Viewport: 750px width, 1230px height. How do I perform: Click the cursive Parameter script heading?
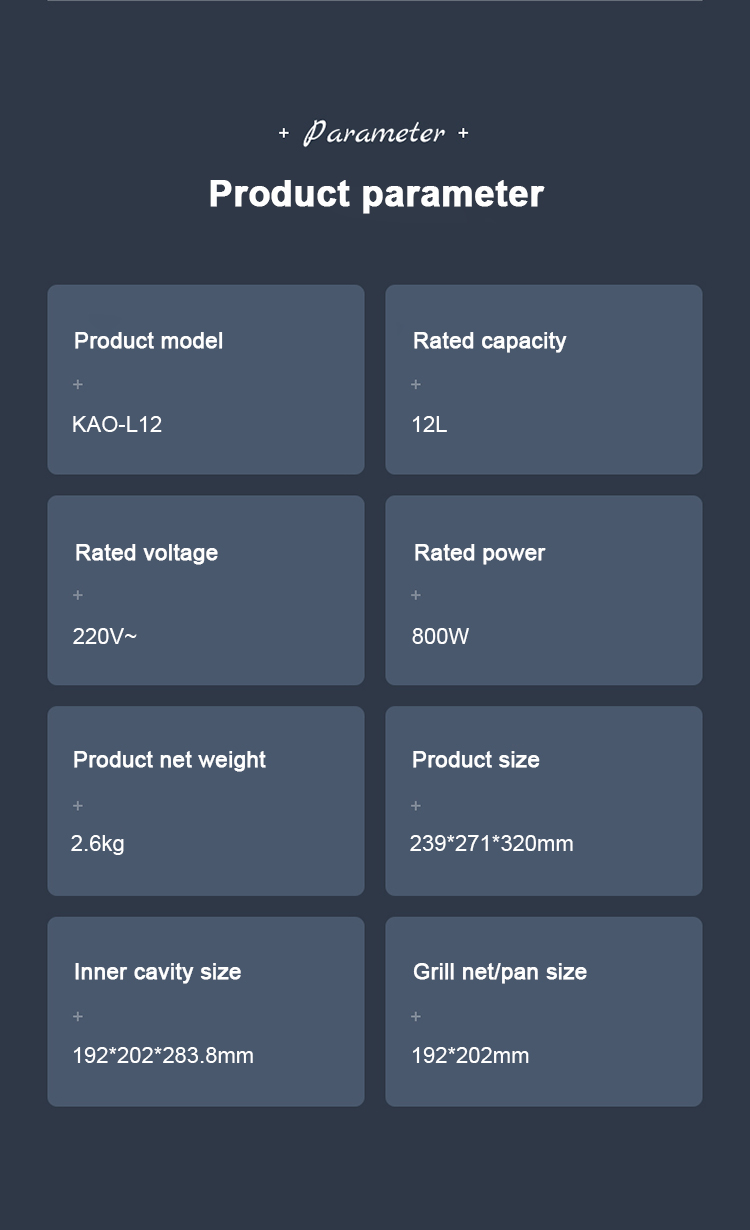[374, 133]
